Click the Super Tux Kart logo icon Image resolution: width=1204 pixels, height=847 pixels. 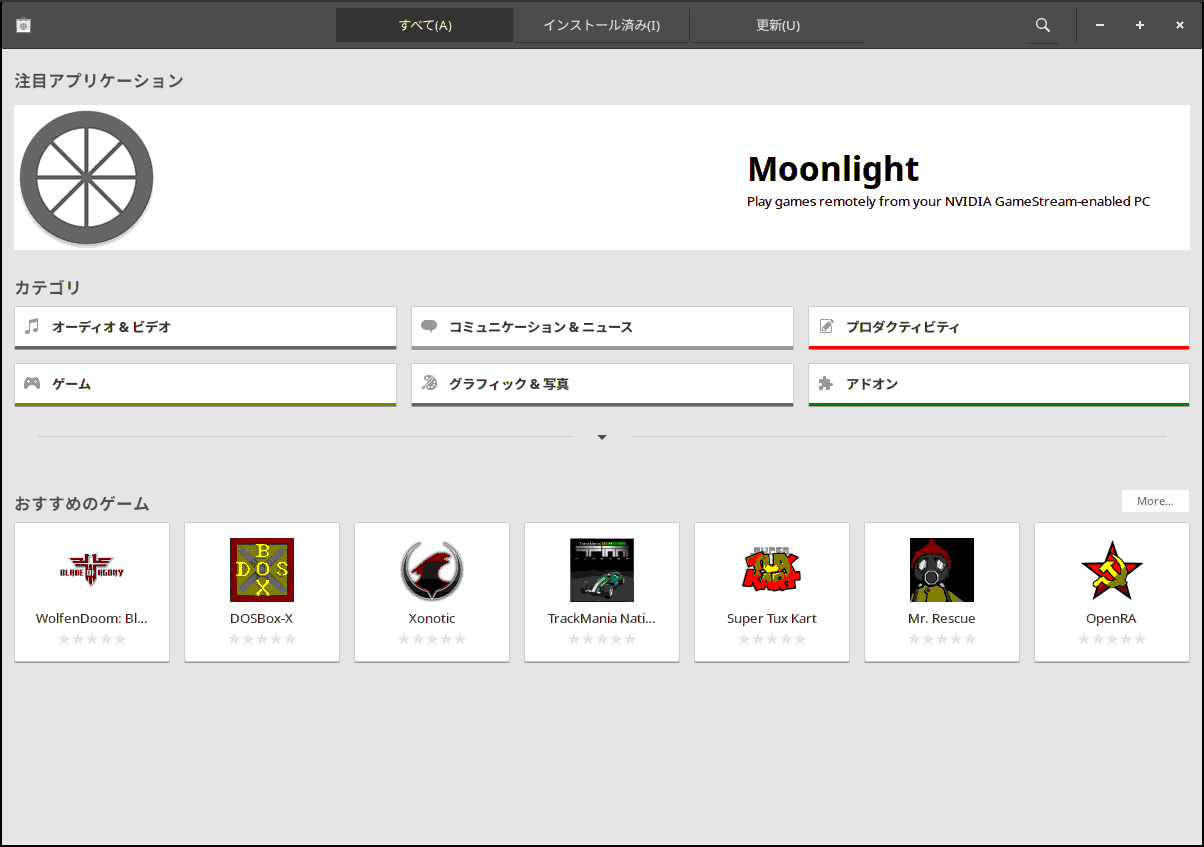click(772, 570)
